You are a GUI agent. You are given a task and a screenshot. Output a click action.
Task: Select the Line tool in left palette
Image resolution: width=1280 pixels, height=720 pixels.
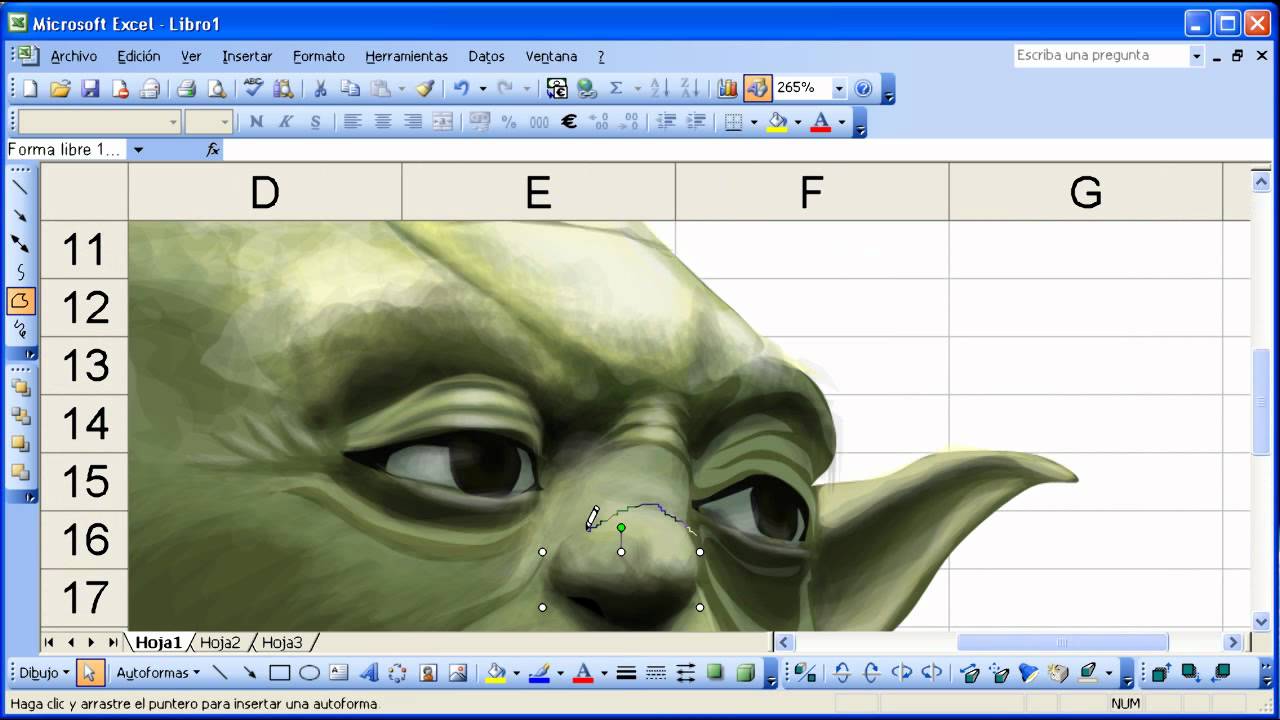click(20, 187)
